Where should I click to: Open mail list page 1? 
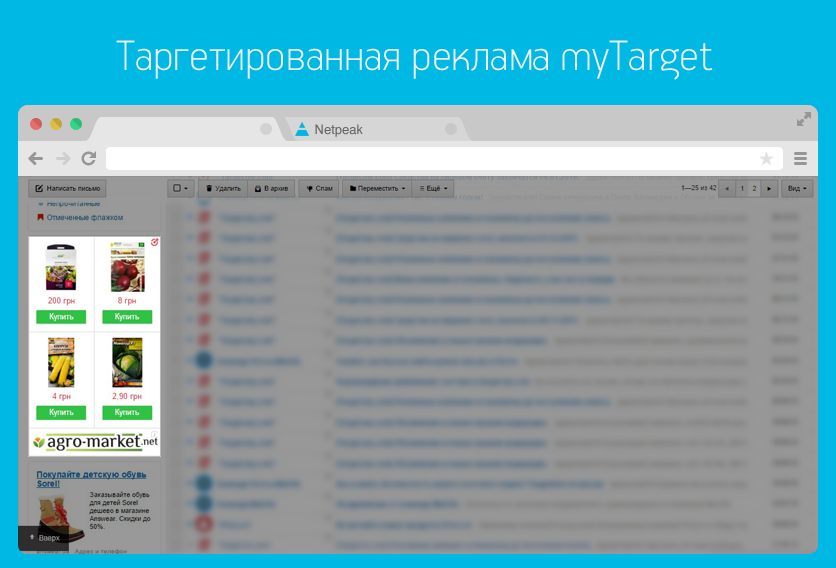point(742,188)
